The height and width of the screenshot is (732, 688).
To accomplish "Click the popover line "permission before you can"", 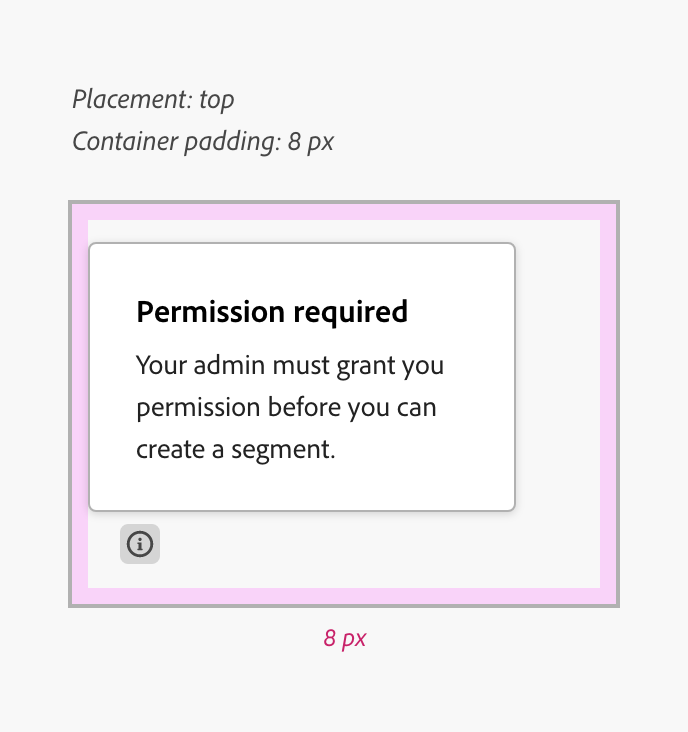I will pos(286,408).
